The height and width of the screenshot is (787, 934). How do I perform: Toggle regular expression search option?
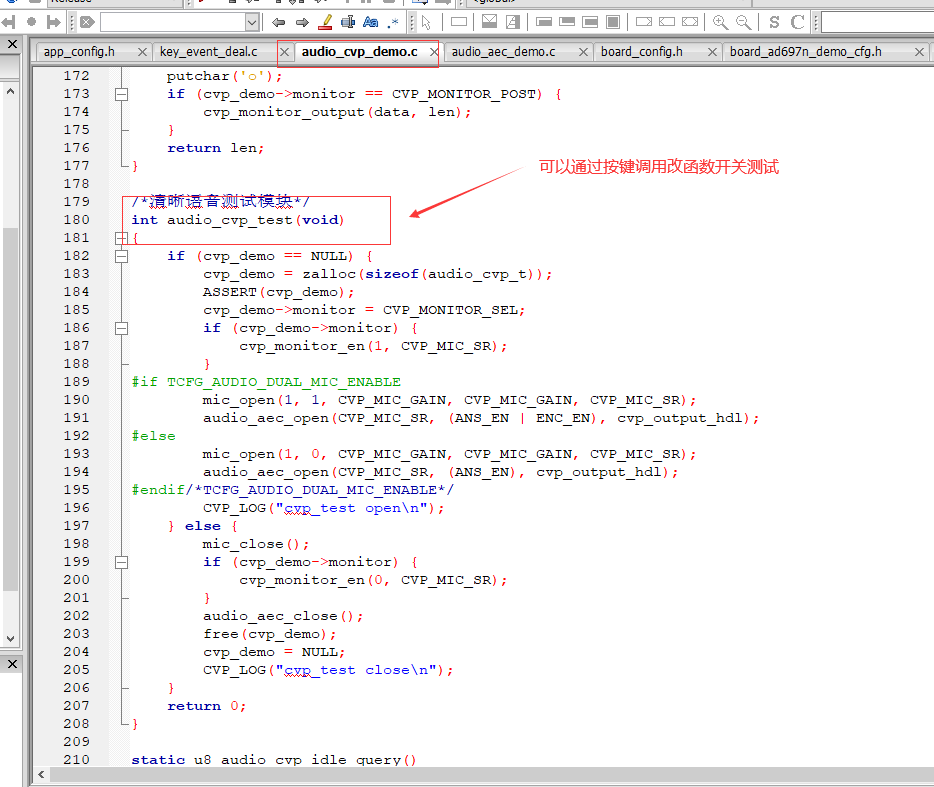pos(393,23)
